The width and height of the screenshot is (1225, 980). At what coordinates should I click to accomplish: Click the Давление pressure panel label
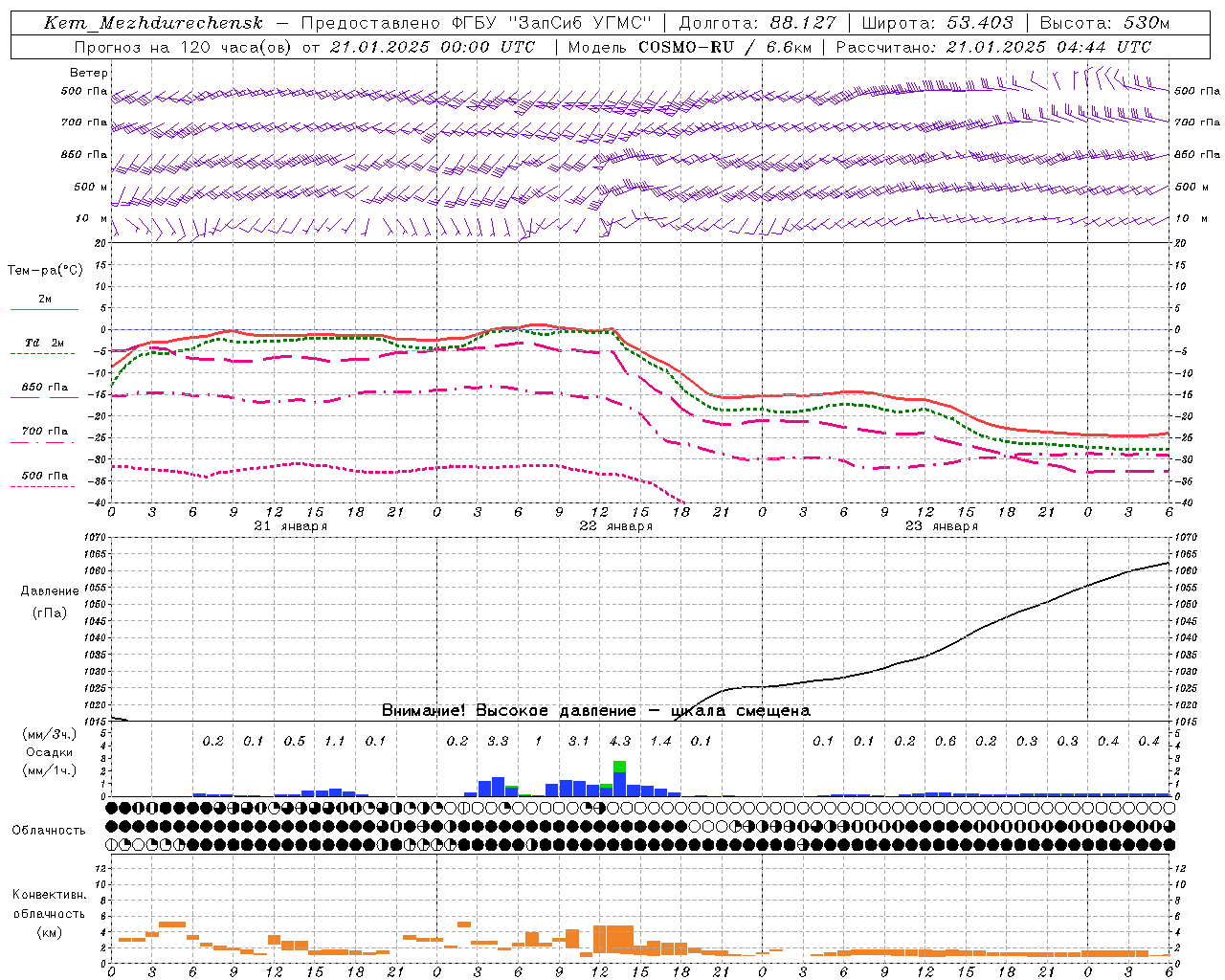point(50,591)
